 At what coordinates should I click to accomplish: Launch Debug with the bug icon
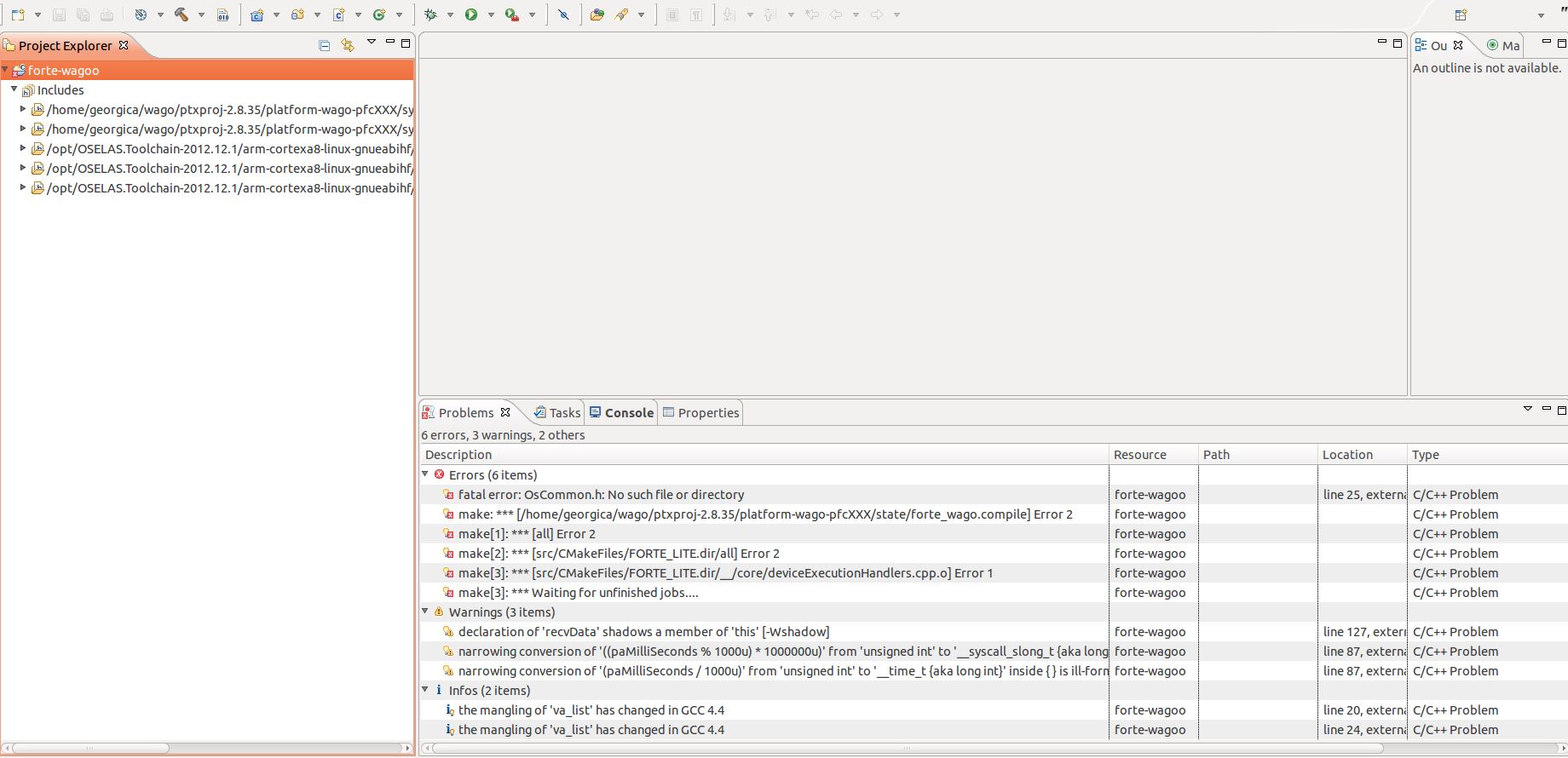(x=430, y=14)
